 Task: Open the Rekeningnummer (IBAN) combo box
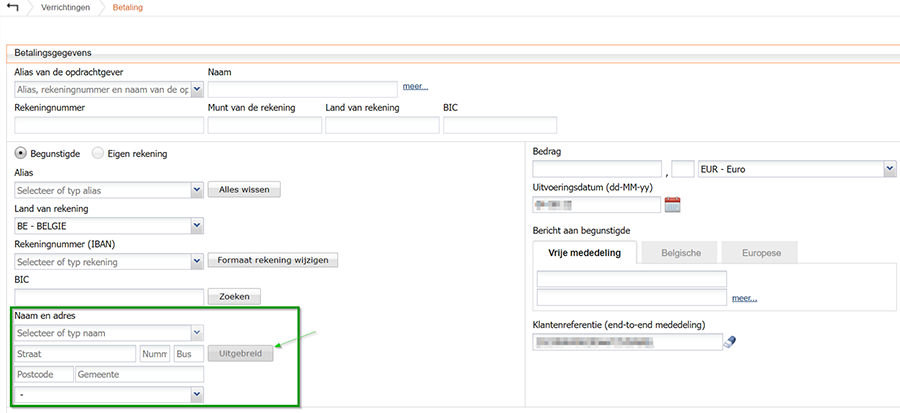point(197,261)
